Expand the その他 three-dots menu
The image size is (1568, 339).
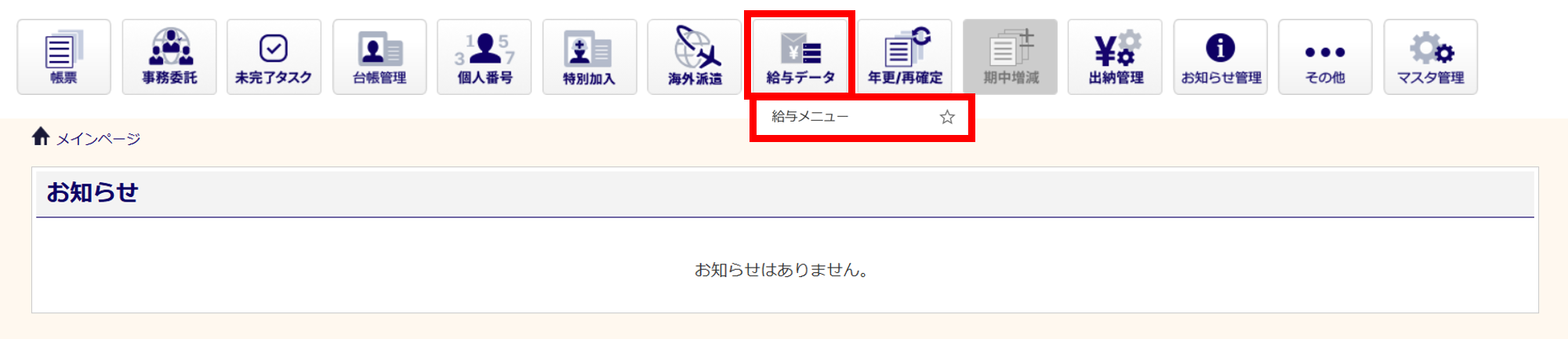[x=1325, y=57]
